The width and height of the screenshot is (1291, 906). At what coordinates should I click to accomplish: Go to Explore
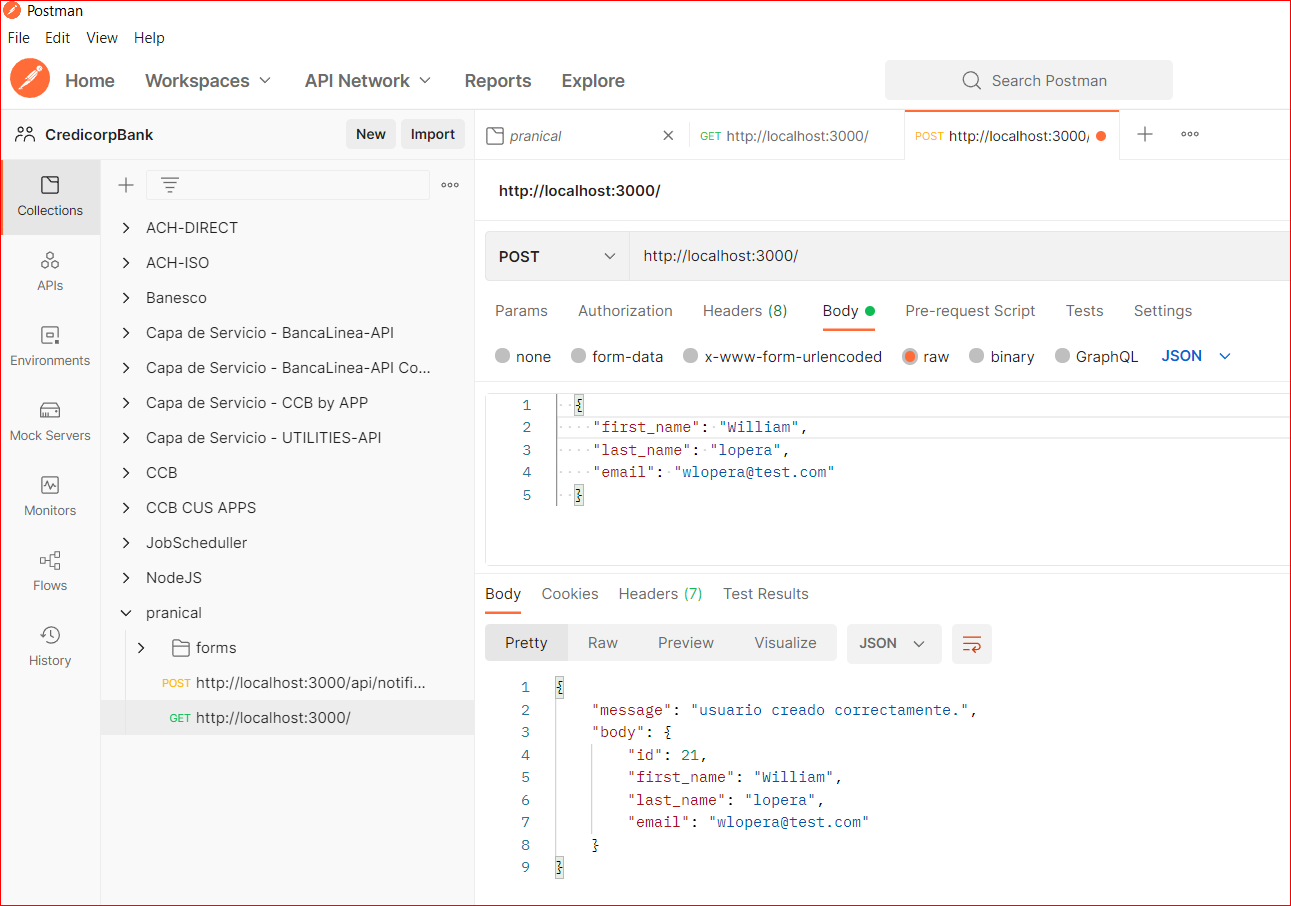(593, 81)
